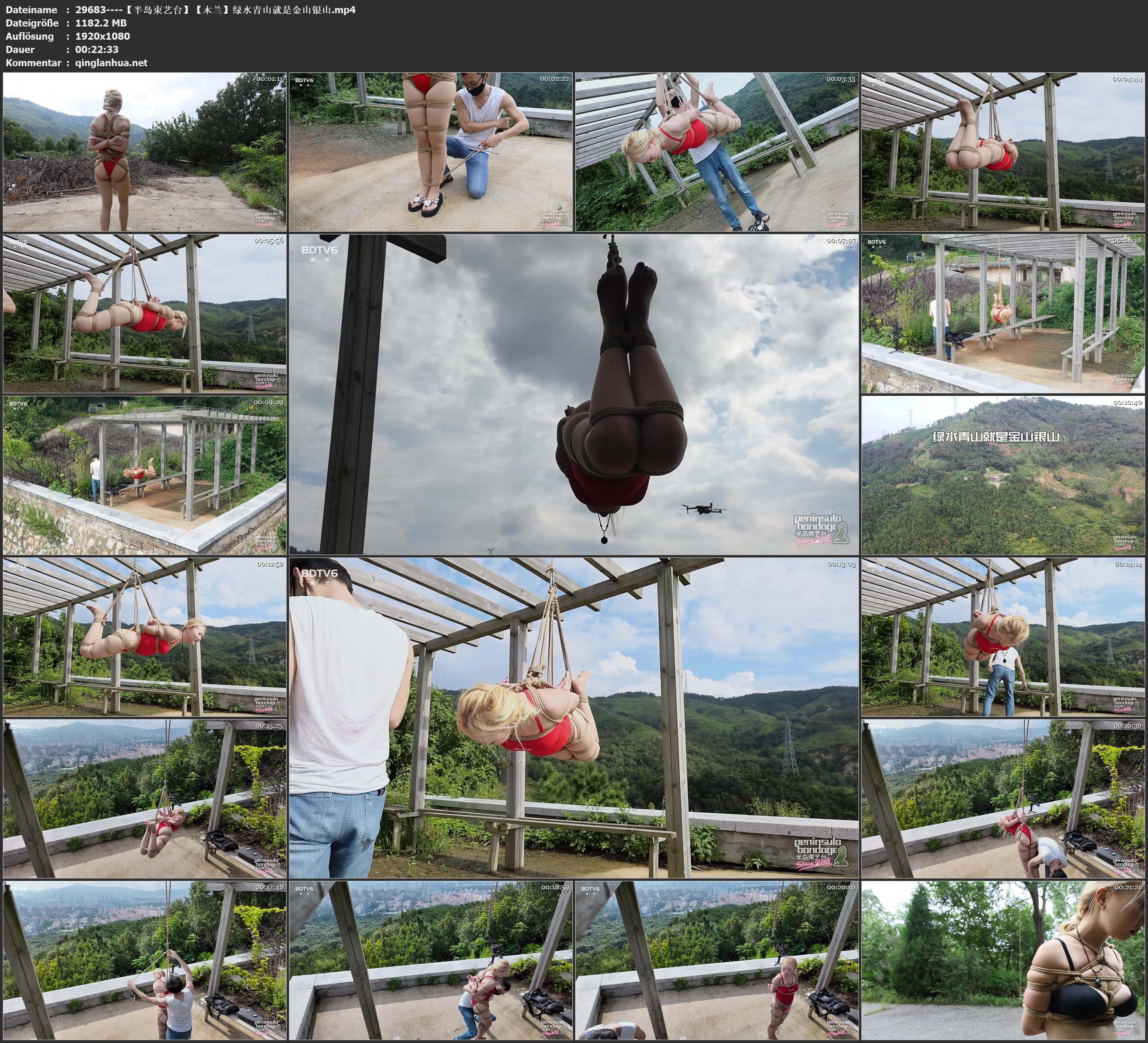Viewport: 1148px width, 1043px height.
Task: Click the thumbnail timestamped 00:08:18
Action: (x=1002, y=313)
